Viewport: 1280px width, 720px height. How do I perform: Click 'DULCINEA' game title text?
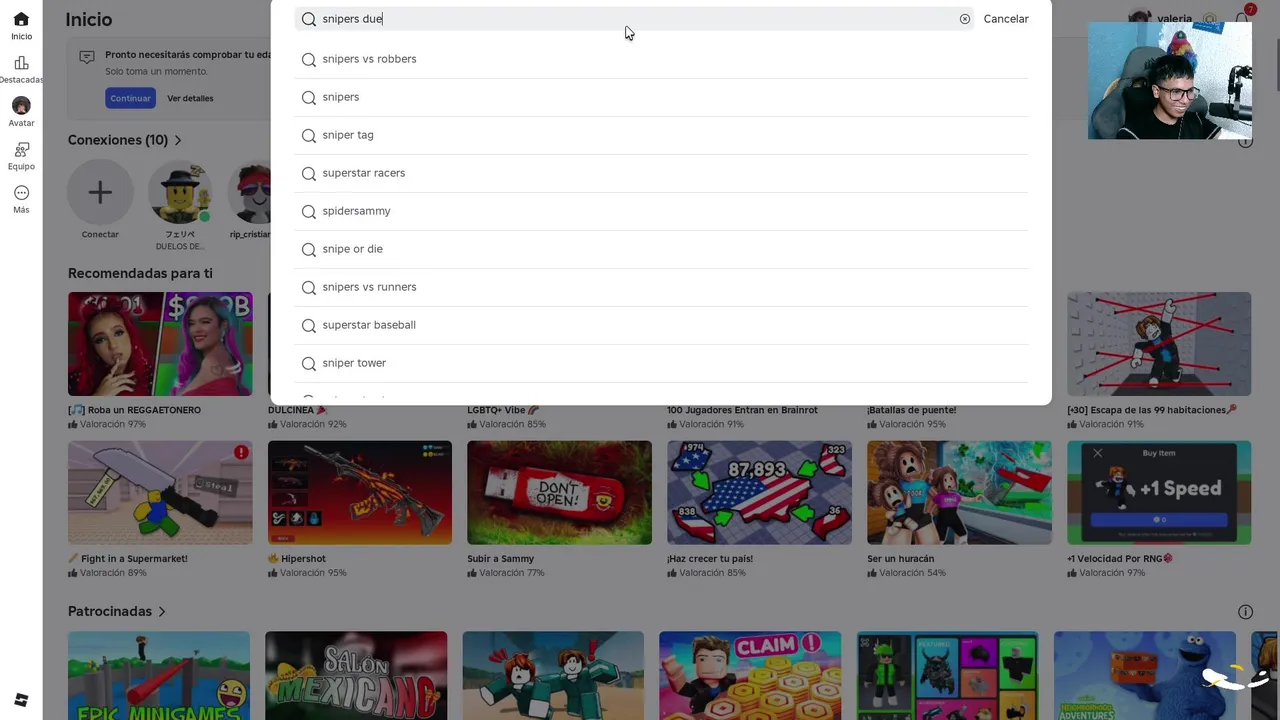297,410
